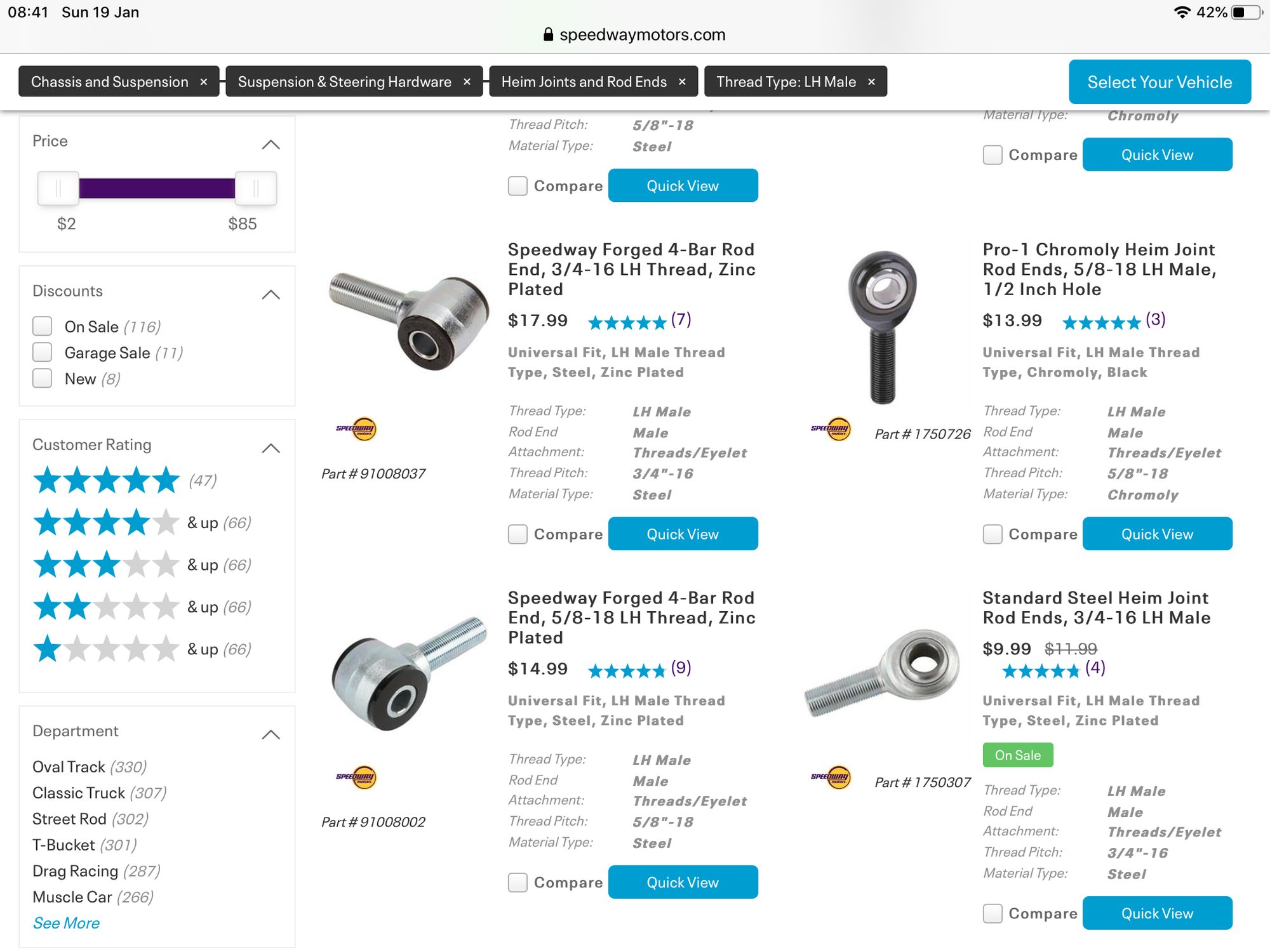Click Speedway logo above Part # 91008037
1270x952 pixels.
pos(356,429)
